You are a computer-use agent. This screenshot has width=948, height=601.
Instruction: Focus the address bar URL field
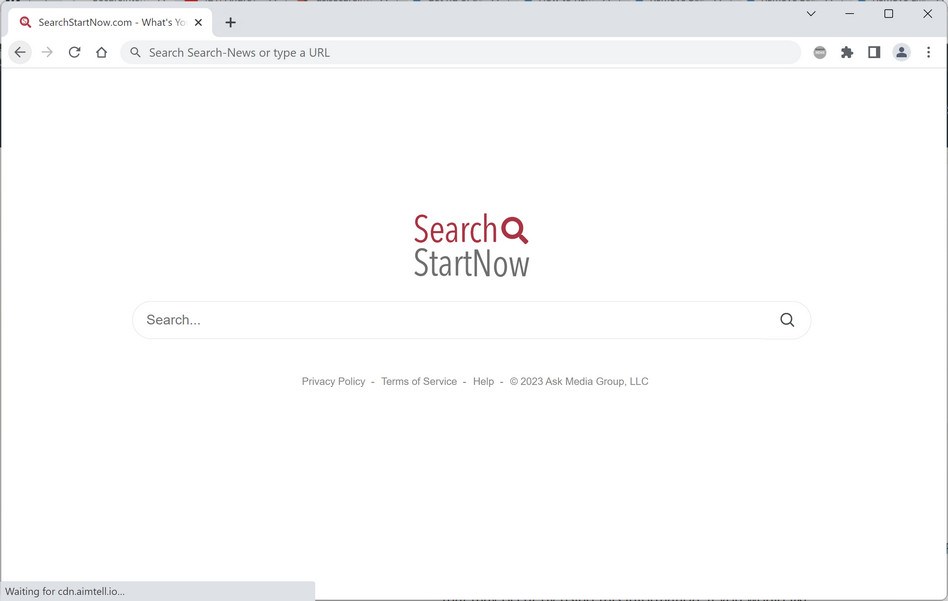(x=461, y=53)
